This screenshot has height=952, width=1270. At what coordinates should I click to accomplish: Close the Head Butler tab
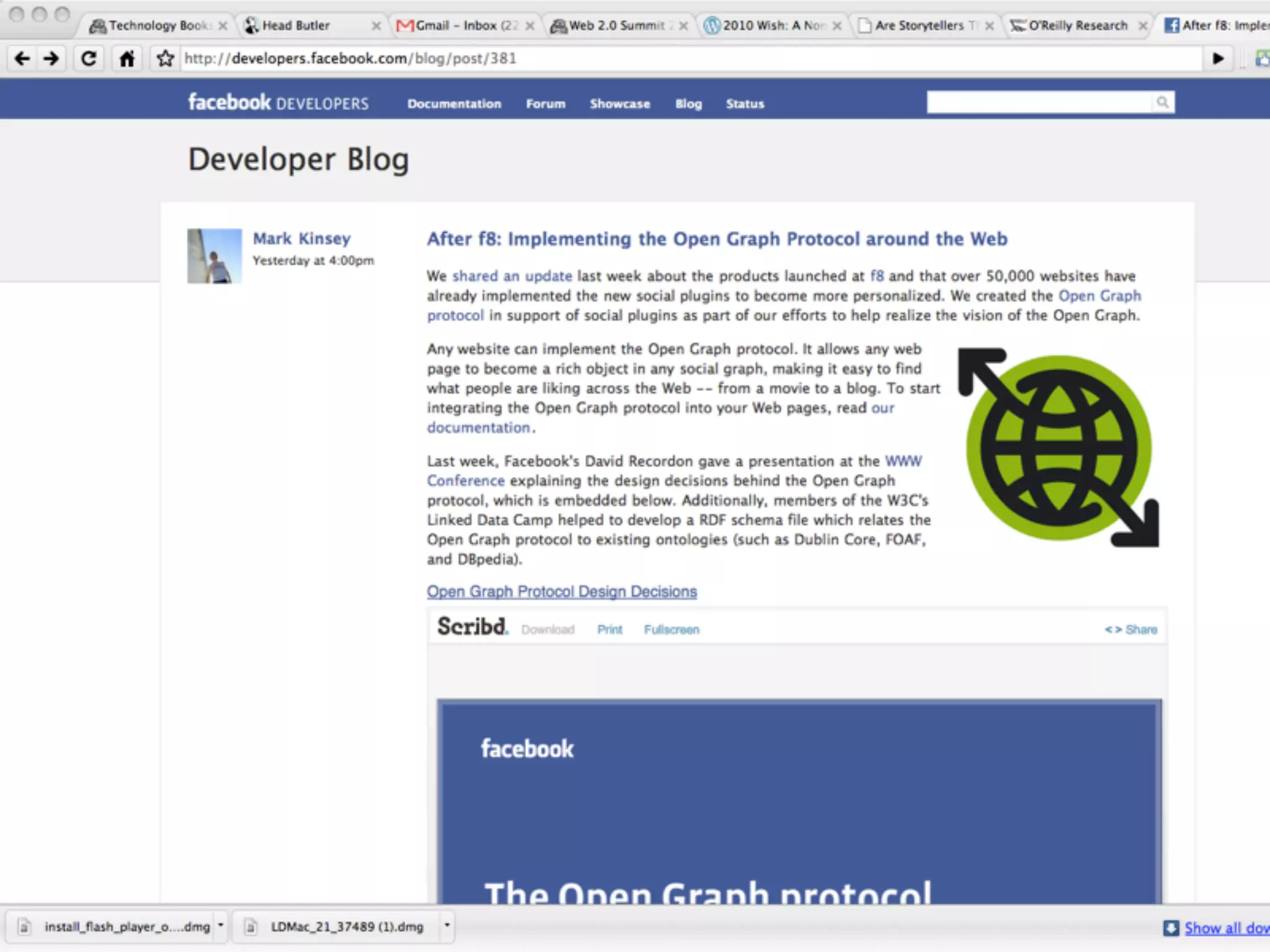tap(376, 26)
